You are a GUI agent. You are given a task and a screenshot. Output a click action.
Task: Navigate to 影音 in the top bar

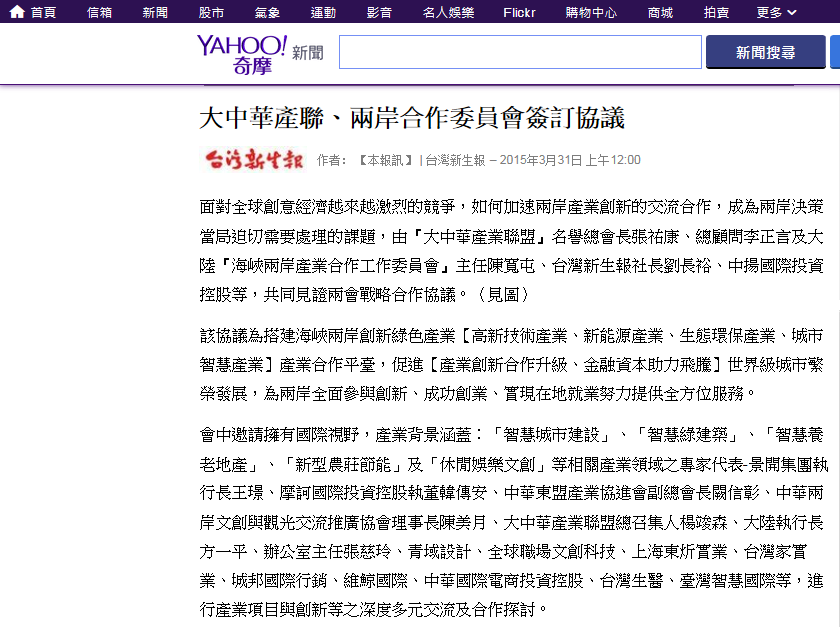pyautogui.click(x=379, y=12)
